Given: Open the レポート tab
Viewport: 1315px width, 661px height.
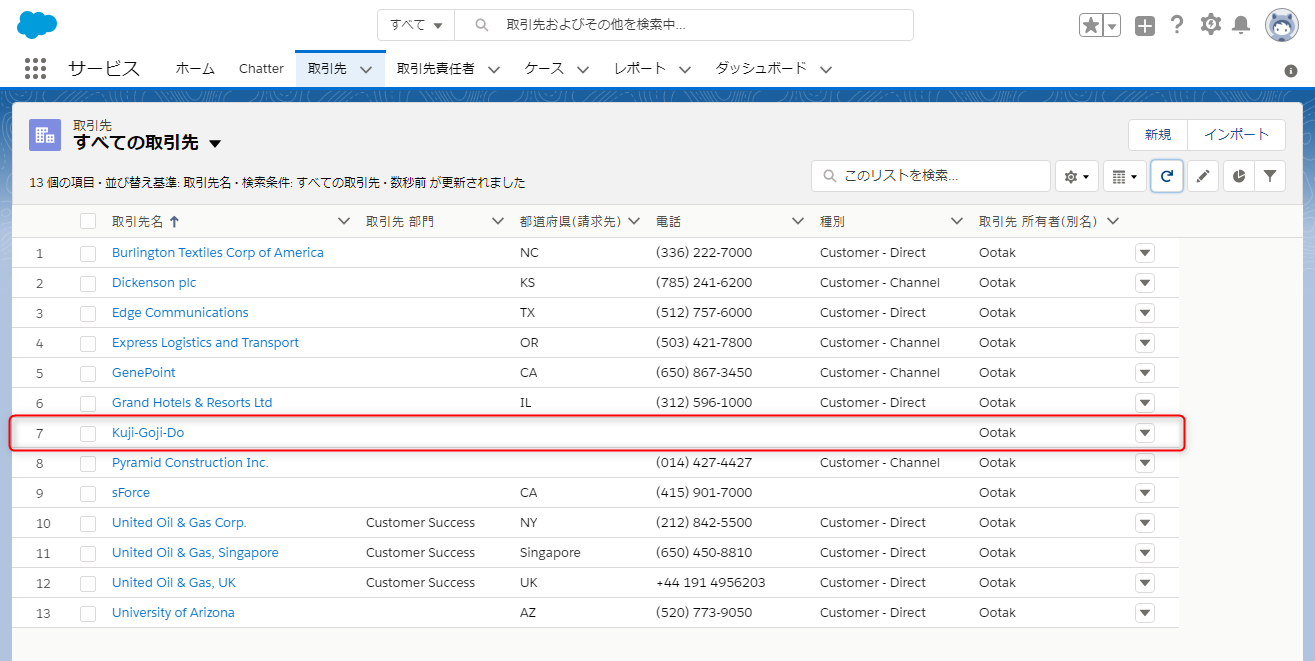Looking at the screenshot, I should pyautogui.click(x=640, y=69).
